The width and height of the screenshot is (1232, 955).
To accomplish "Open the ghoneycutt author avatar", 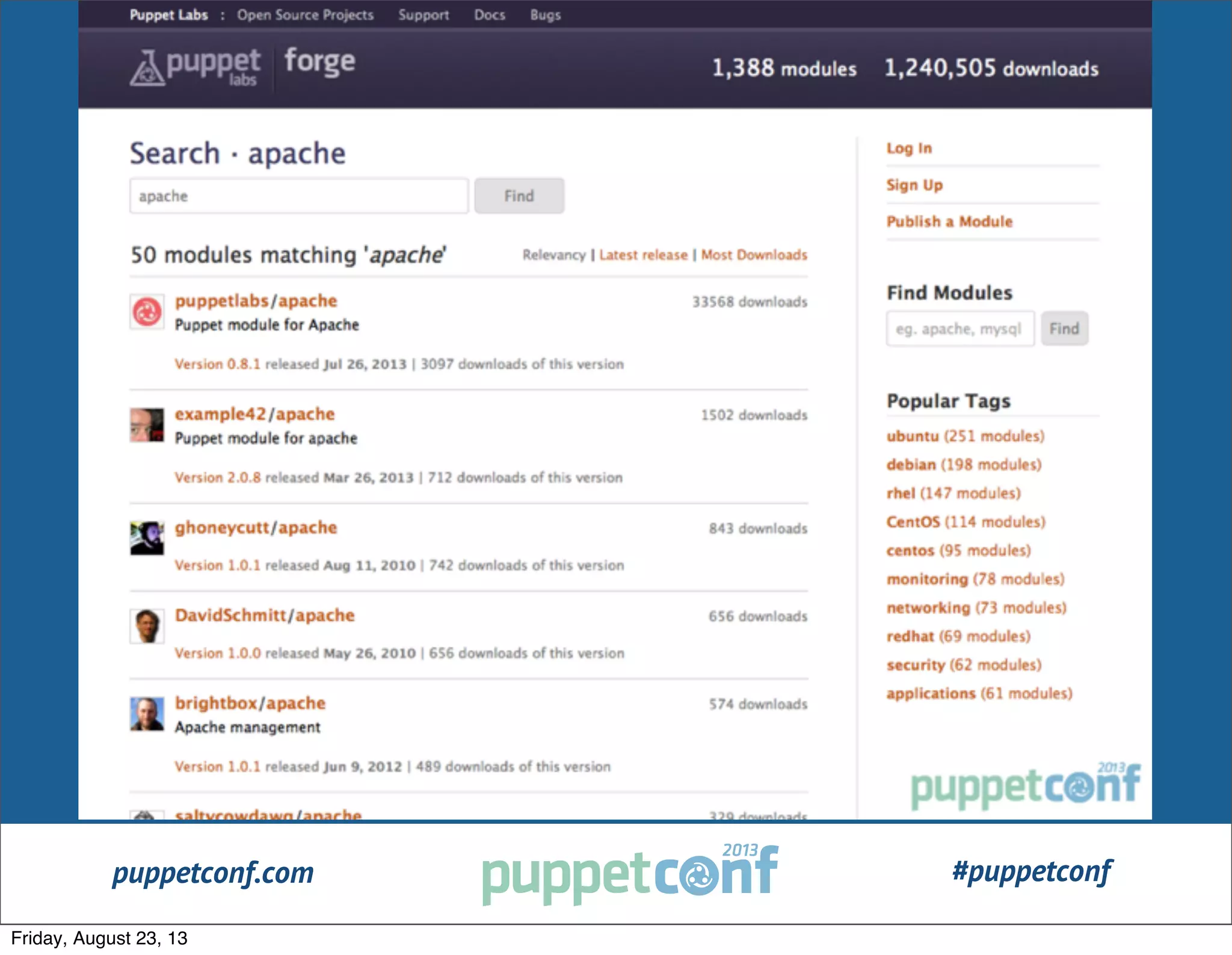I will [147, 538].
